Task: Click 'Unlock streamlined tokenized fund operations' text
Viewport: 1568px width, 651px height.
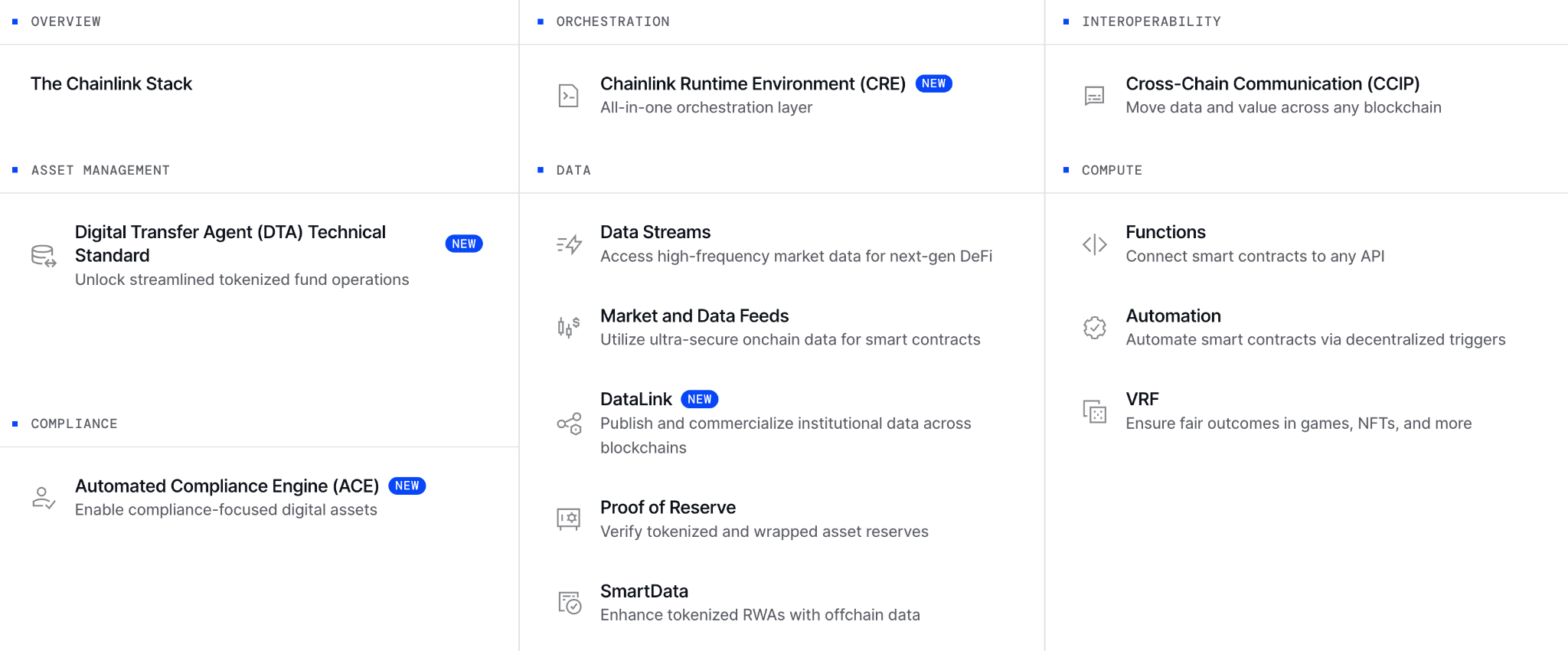Action: [242, 280]
